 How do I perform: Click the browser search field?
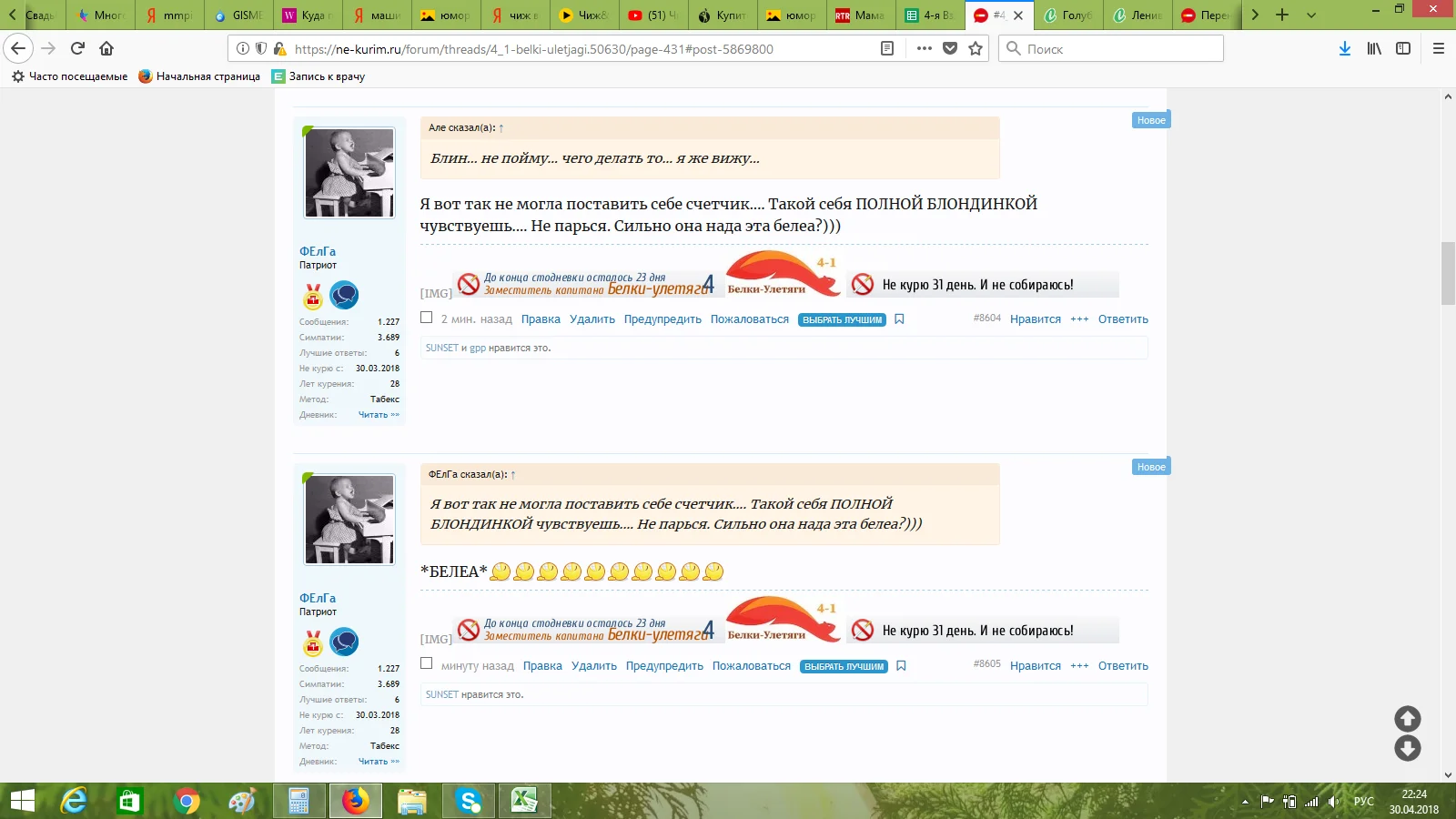(1111, 49)
